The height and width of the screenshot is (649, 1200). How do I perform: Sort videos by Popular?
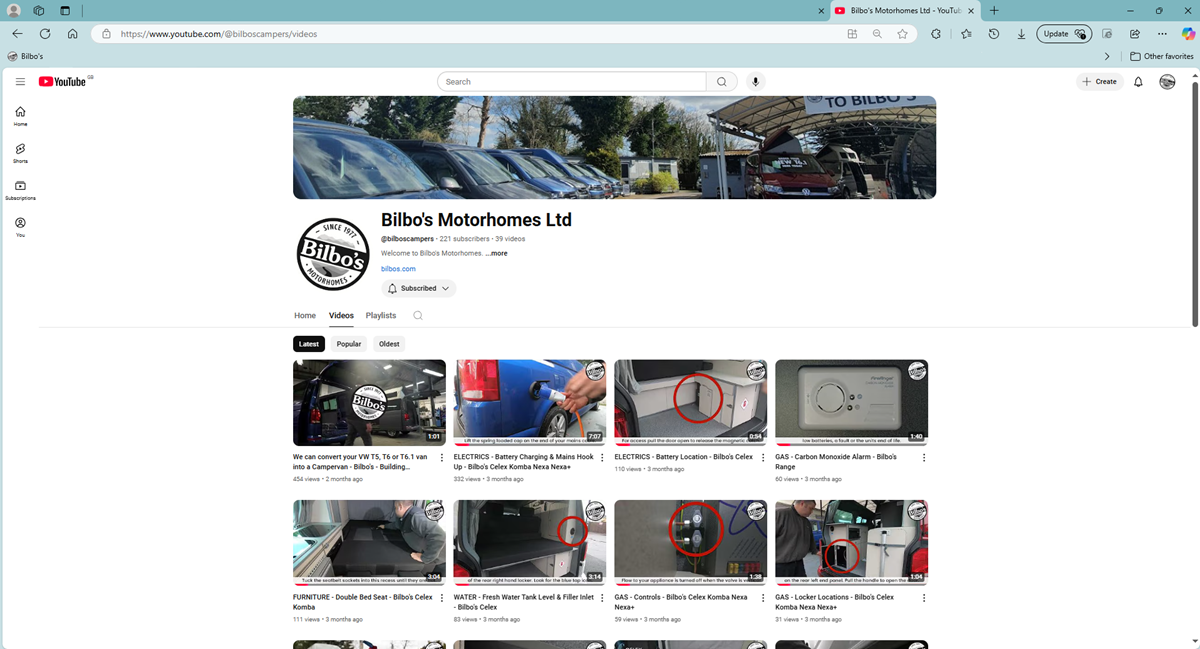pyautogui.click(x=349, y=344)
